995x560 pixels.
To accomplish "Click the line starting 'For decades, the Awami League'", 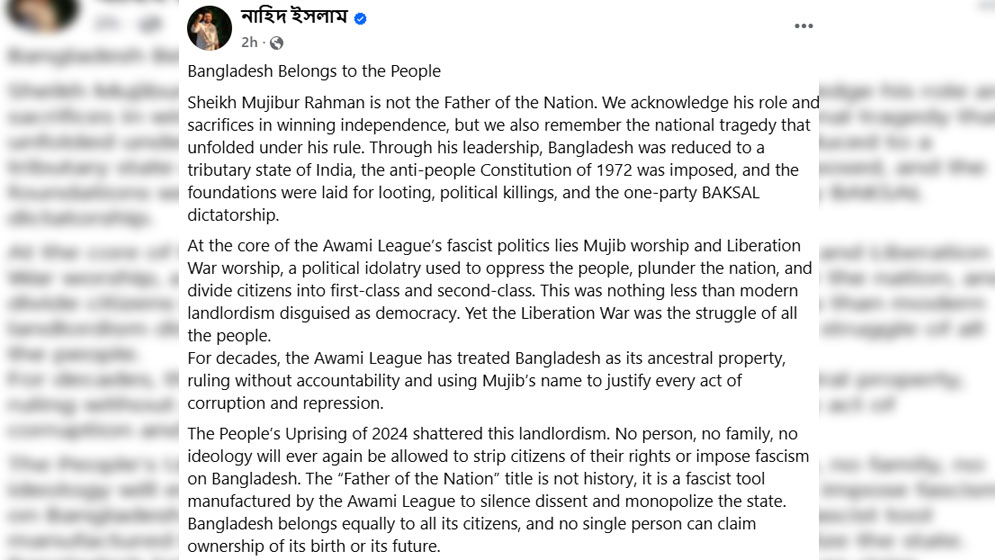I will [x=486, y=358].
